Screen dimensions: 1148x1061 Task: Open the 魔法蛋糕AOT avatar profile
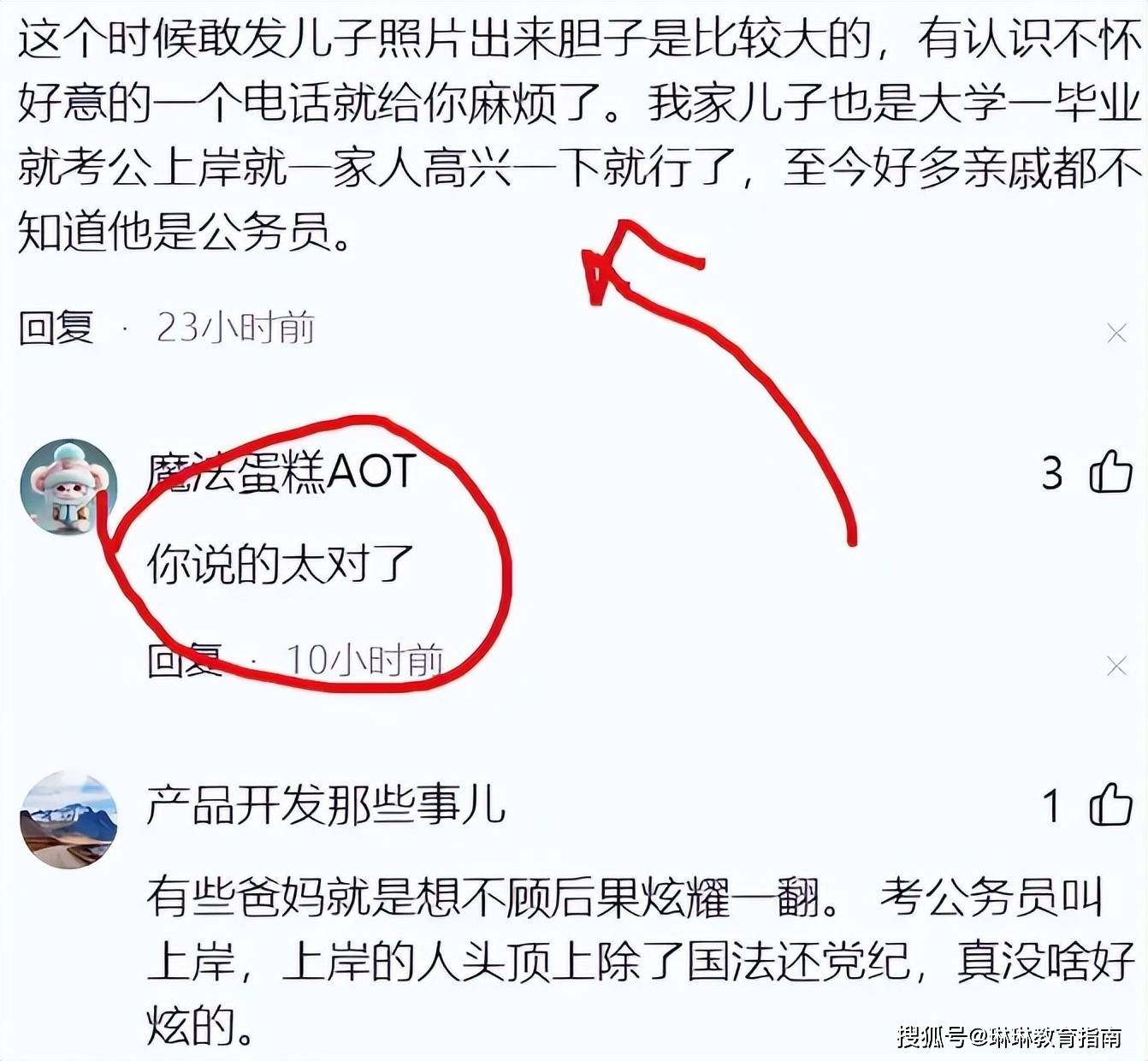click(68, 488)
